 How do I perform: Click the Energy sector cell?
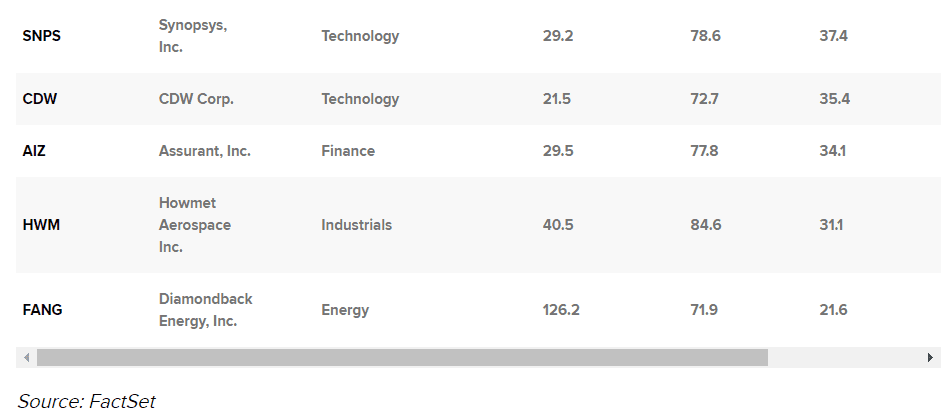[x=345, y=310]
